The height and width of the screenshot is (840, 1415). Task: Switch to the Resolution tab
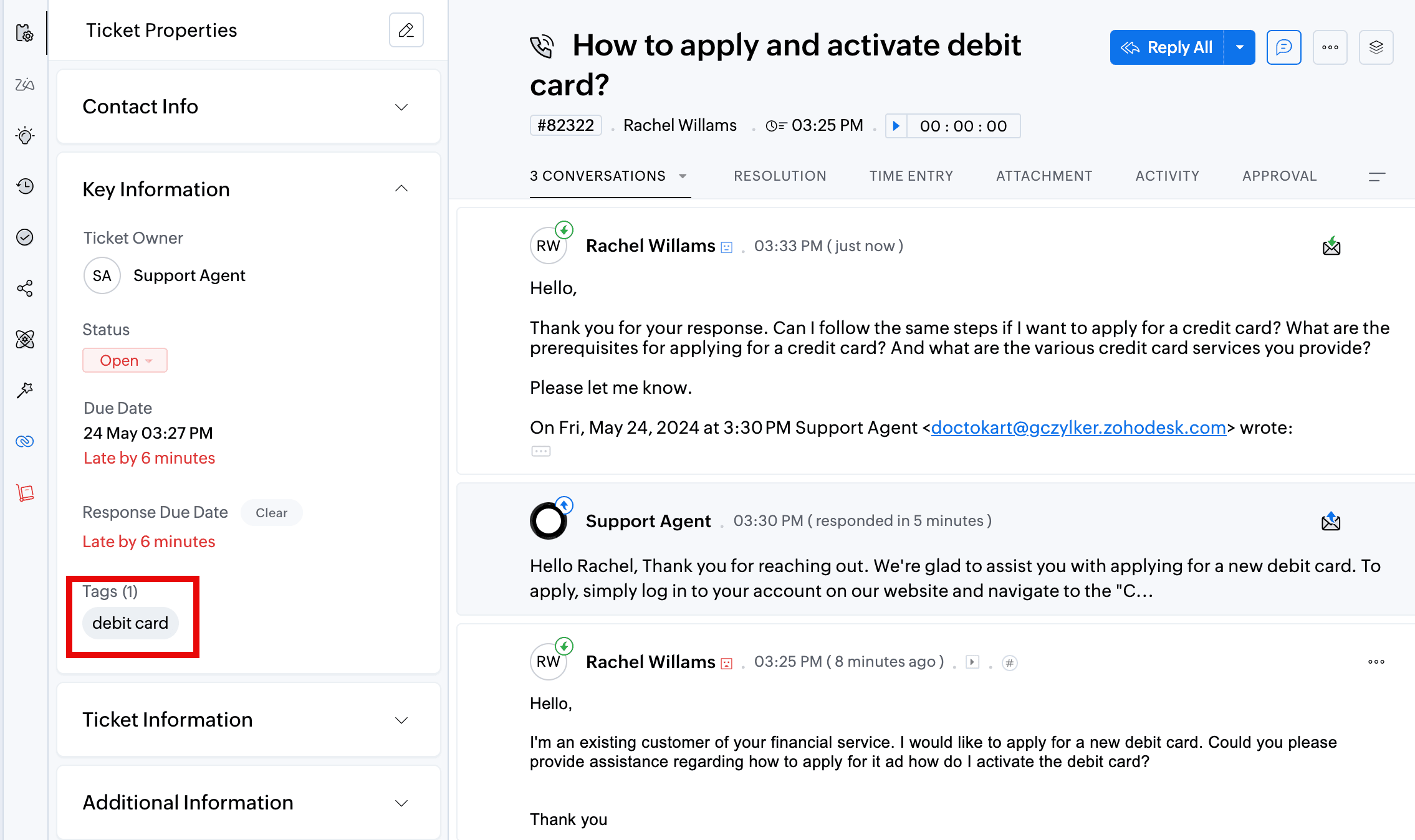click(780, 176)
